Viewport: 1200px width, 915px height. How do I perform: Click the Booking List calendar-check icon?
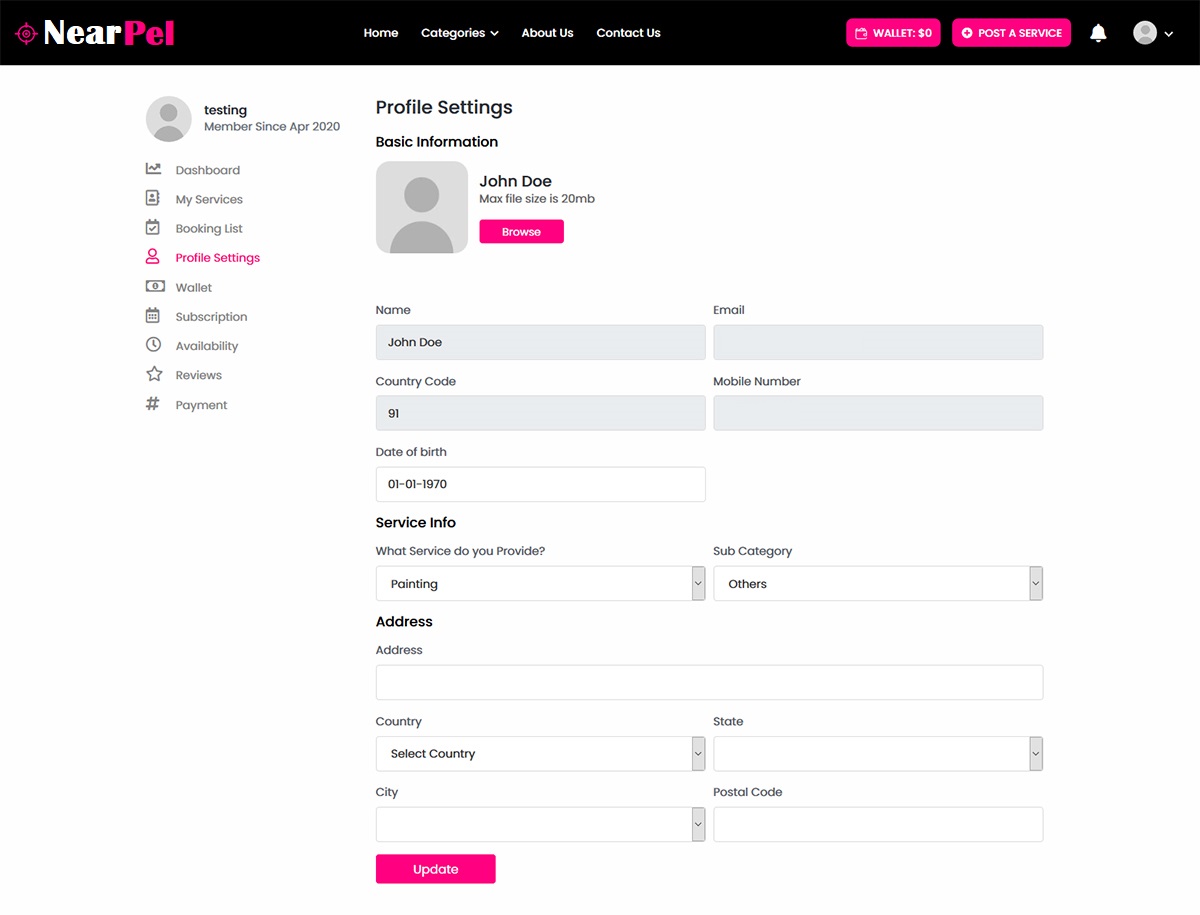(153, 227)
